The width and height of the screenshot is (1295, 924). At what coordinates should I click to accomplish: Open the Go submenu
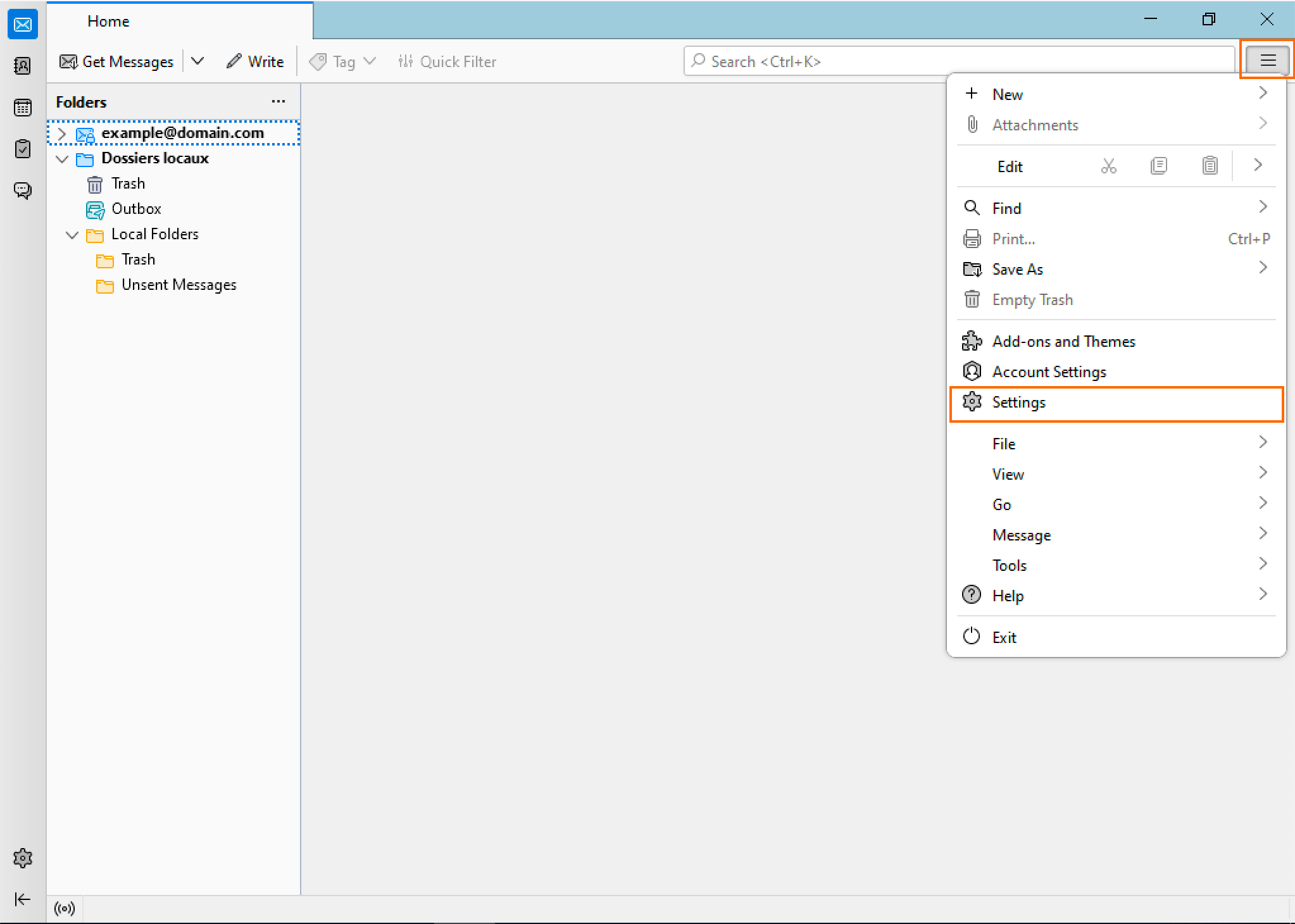(x=1117, y=504)
